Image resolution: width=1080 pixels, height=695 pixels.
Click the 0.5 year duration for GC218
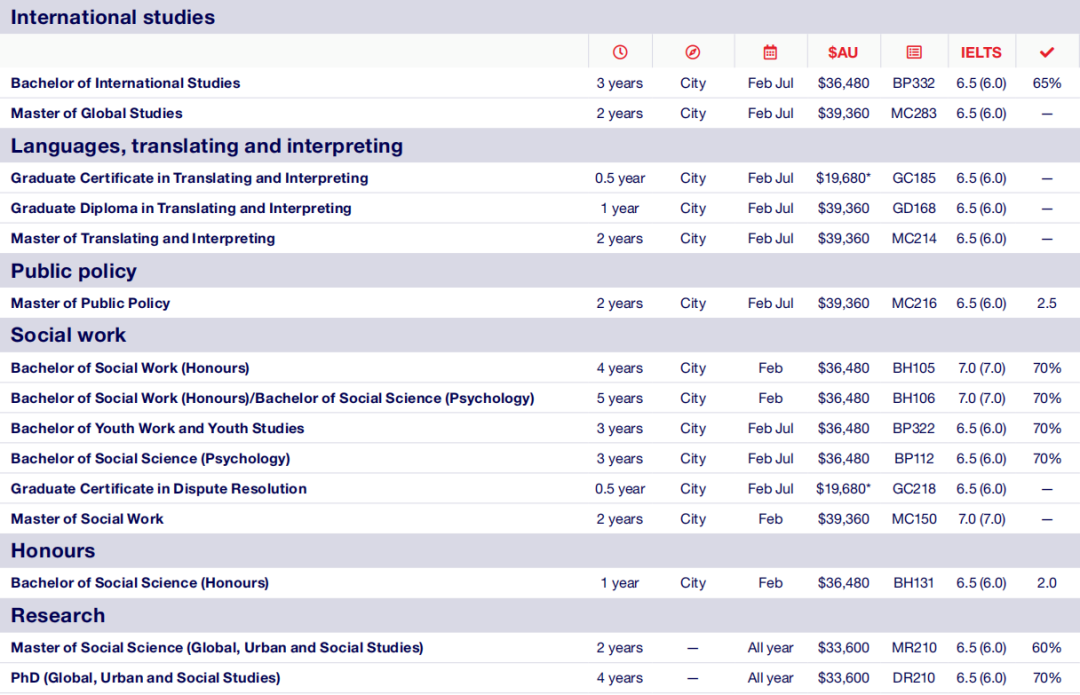[620, 489]
